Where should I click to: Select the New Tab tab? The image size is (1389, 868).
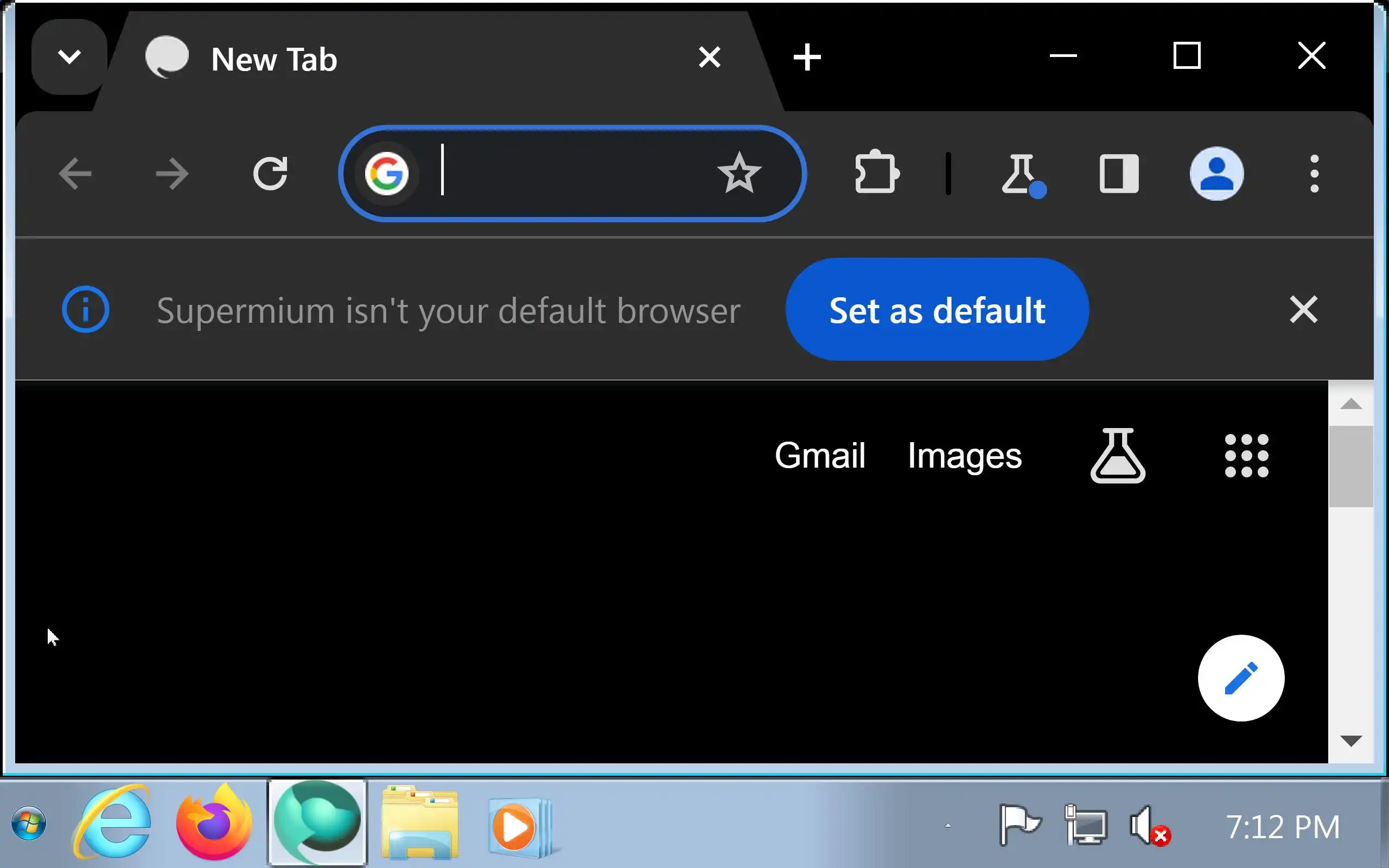[x=402, y=59]
